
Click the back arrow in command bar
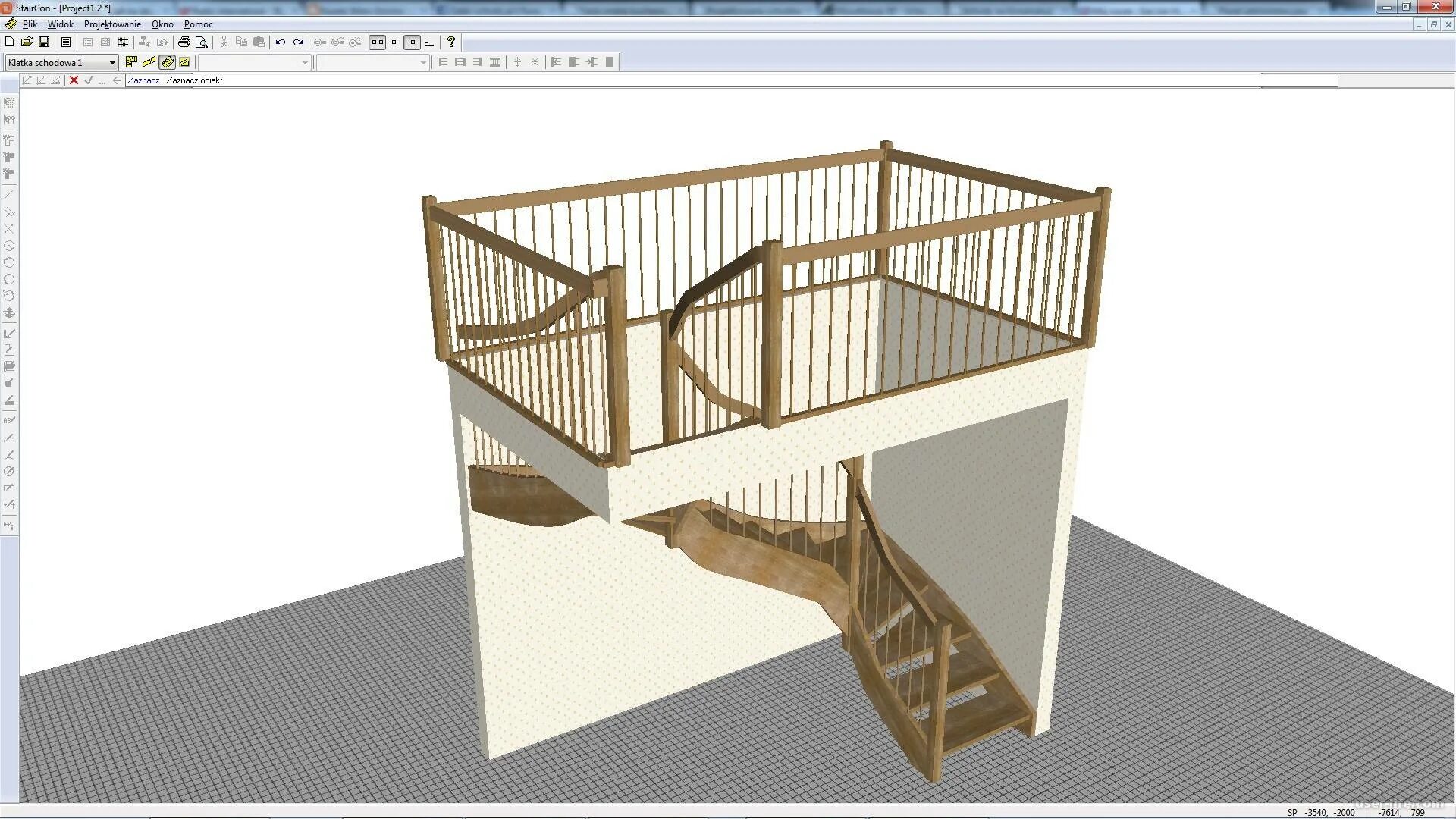pyautogui.click(x=117, y=80)
